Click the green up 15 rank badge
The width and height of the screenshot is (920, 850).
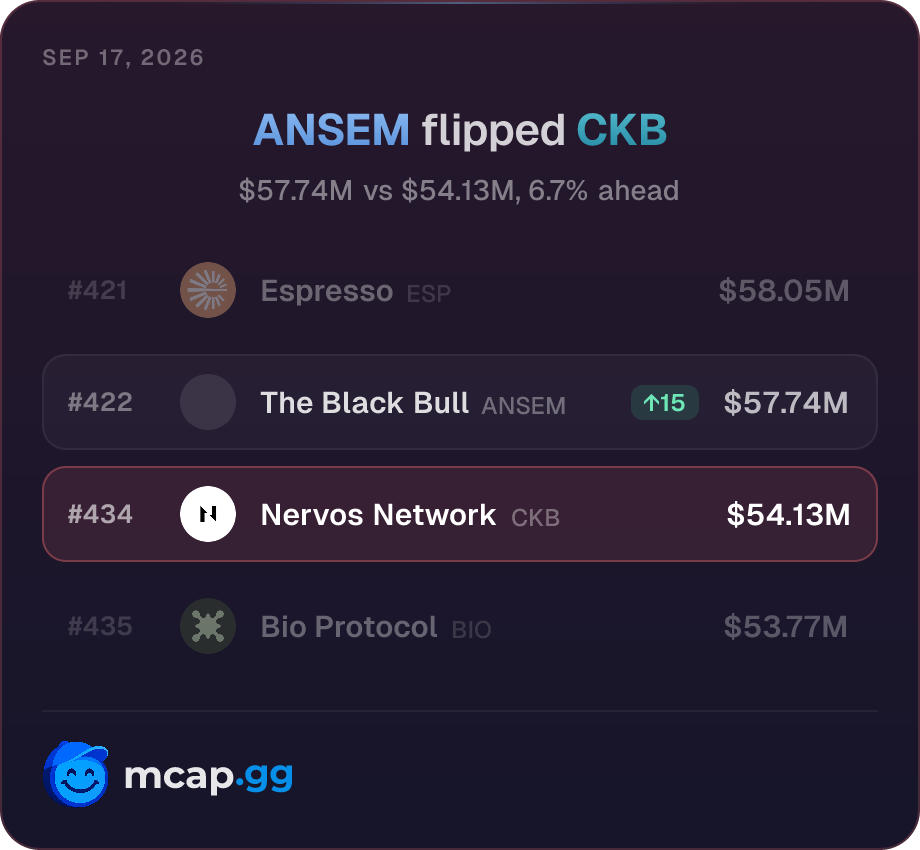click(664, 402)
